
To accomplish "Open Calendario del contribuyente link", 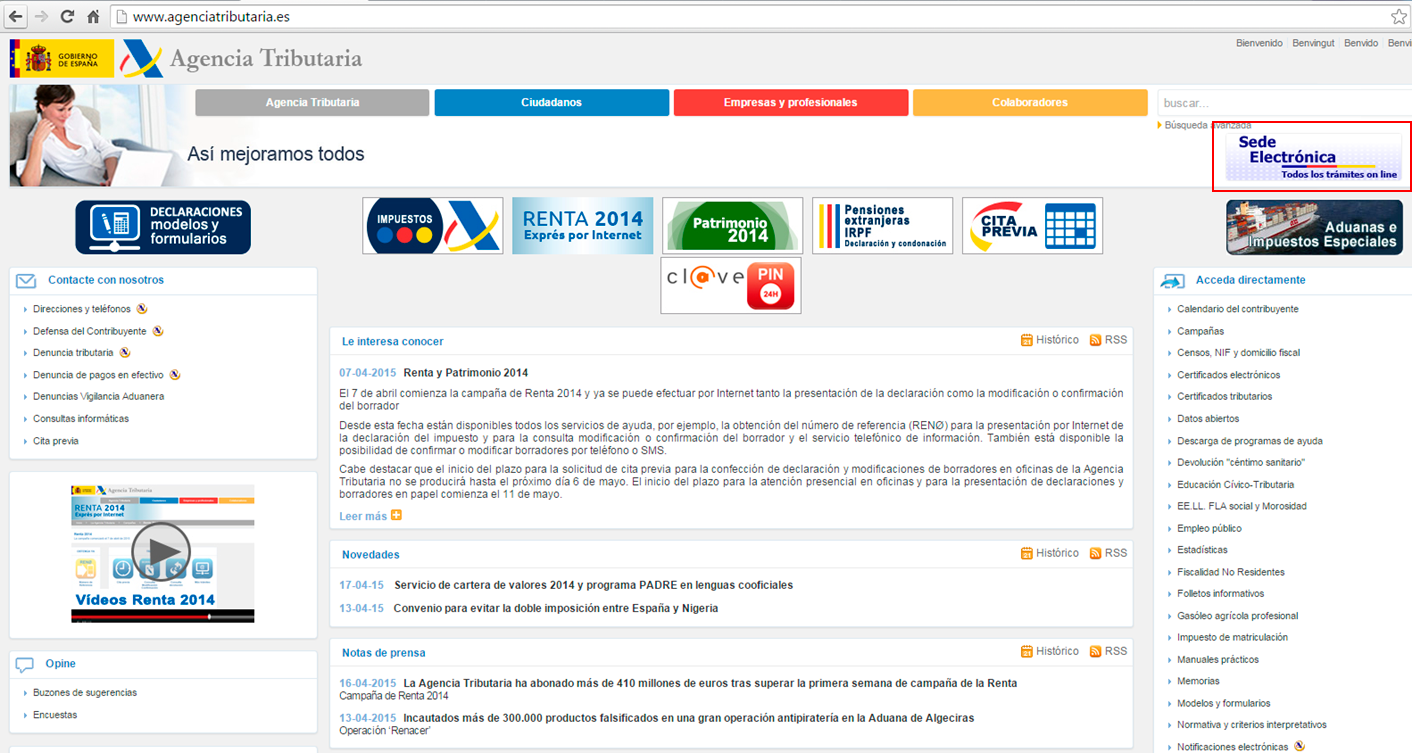I will 1238,309.
